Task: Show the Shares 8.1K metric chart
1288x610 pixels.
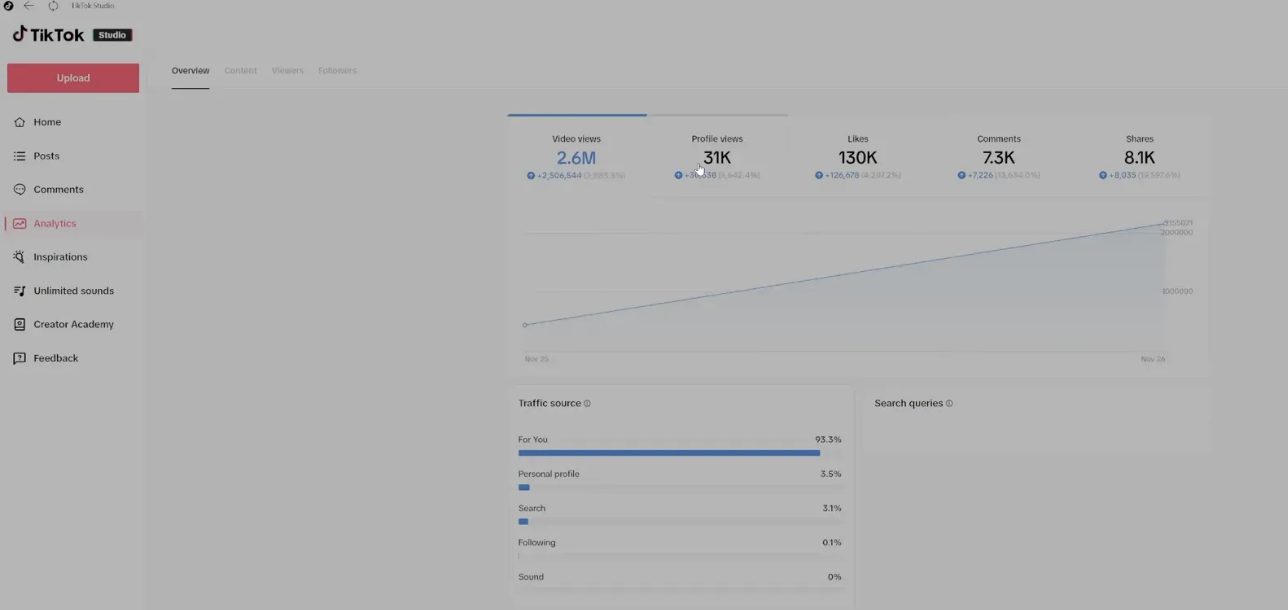Action: tap(1139, 157)
